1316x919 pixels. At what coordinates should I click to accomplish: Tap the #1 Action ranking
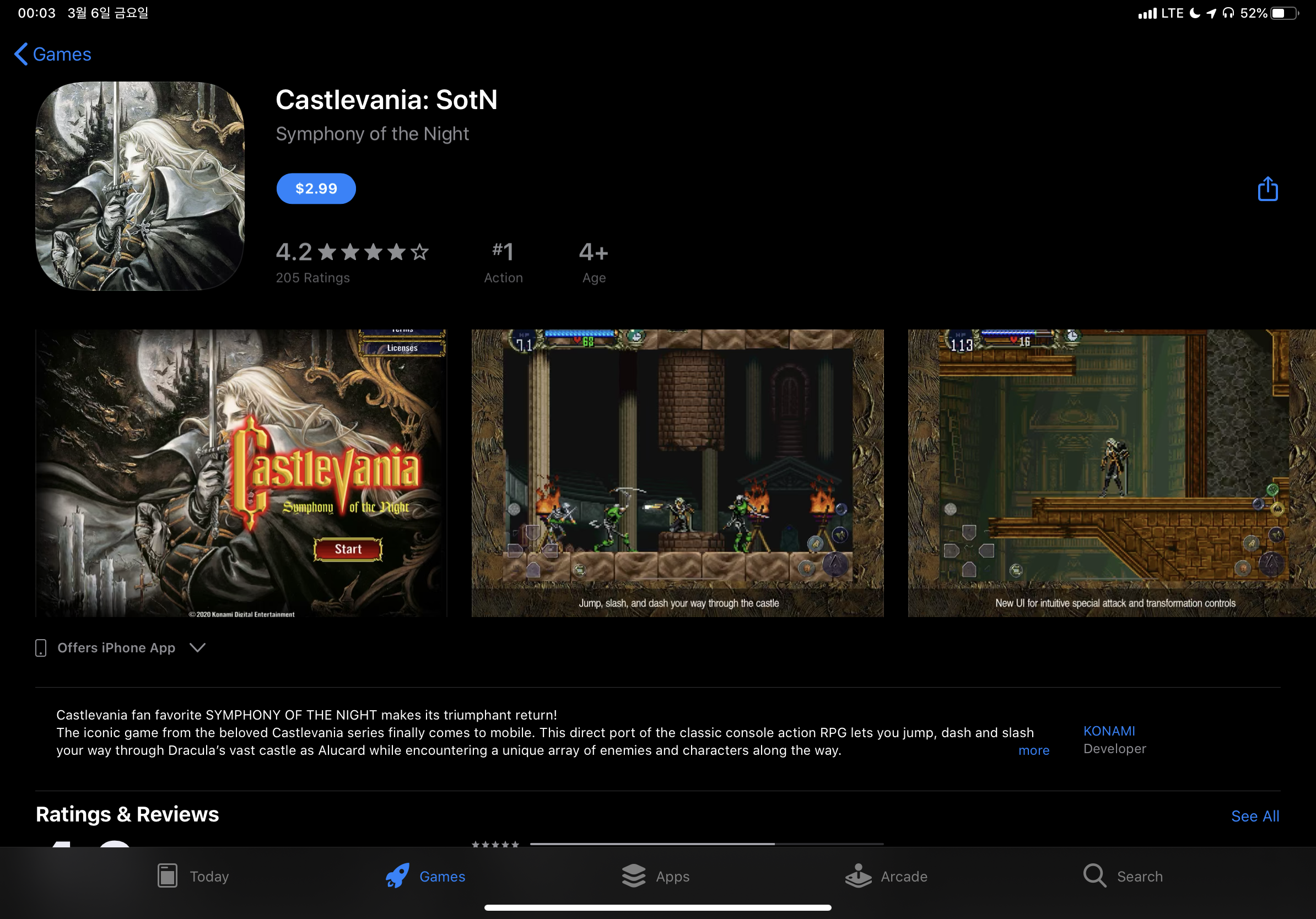[x=503, y=262]
